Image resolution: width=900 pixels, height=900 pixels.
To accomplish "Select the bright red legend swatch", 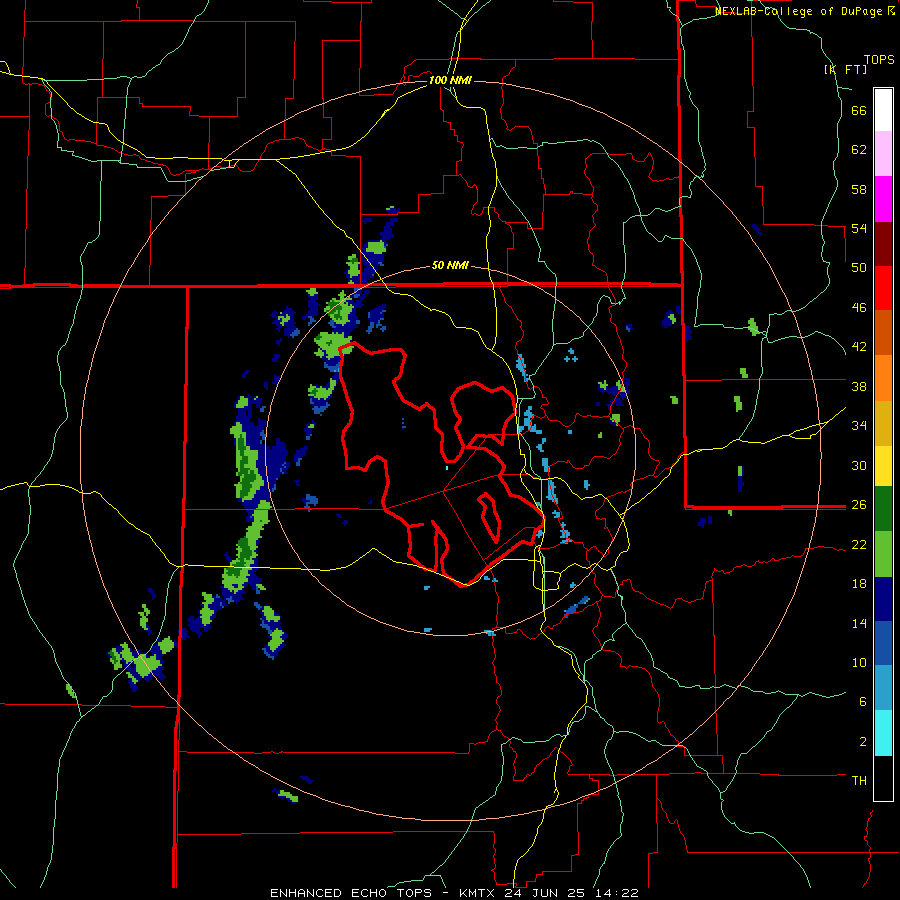I will coord(883,288).
